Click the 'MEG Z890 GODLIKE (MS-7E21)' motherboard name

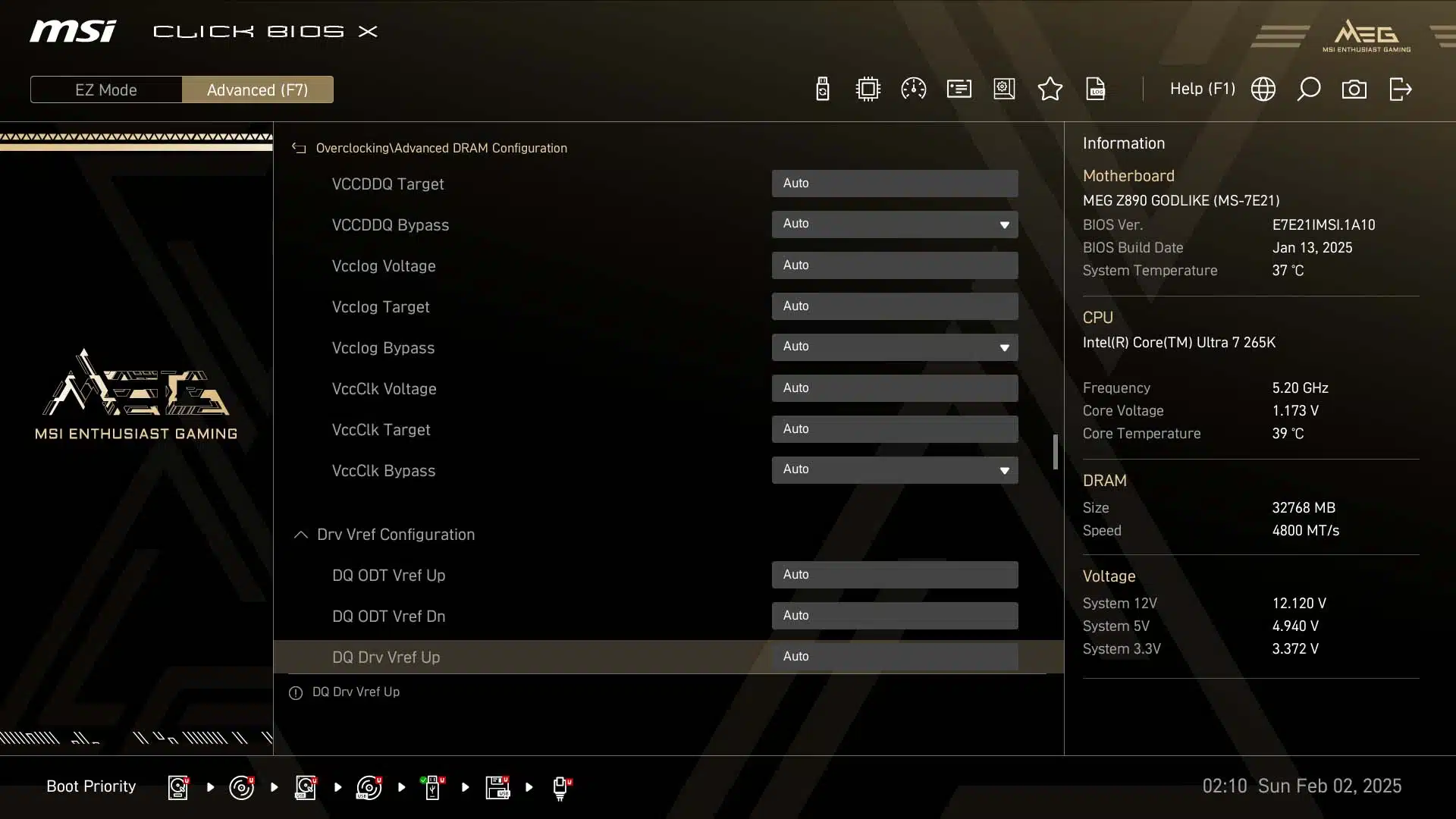pyautogui.click(x=1181, y=201)
